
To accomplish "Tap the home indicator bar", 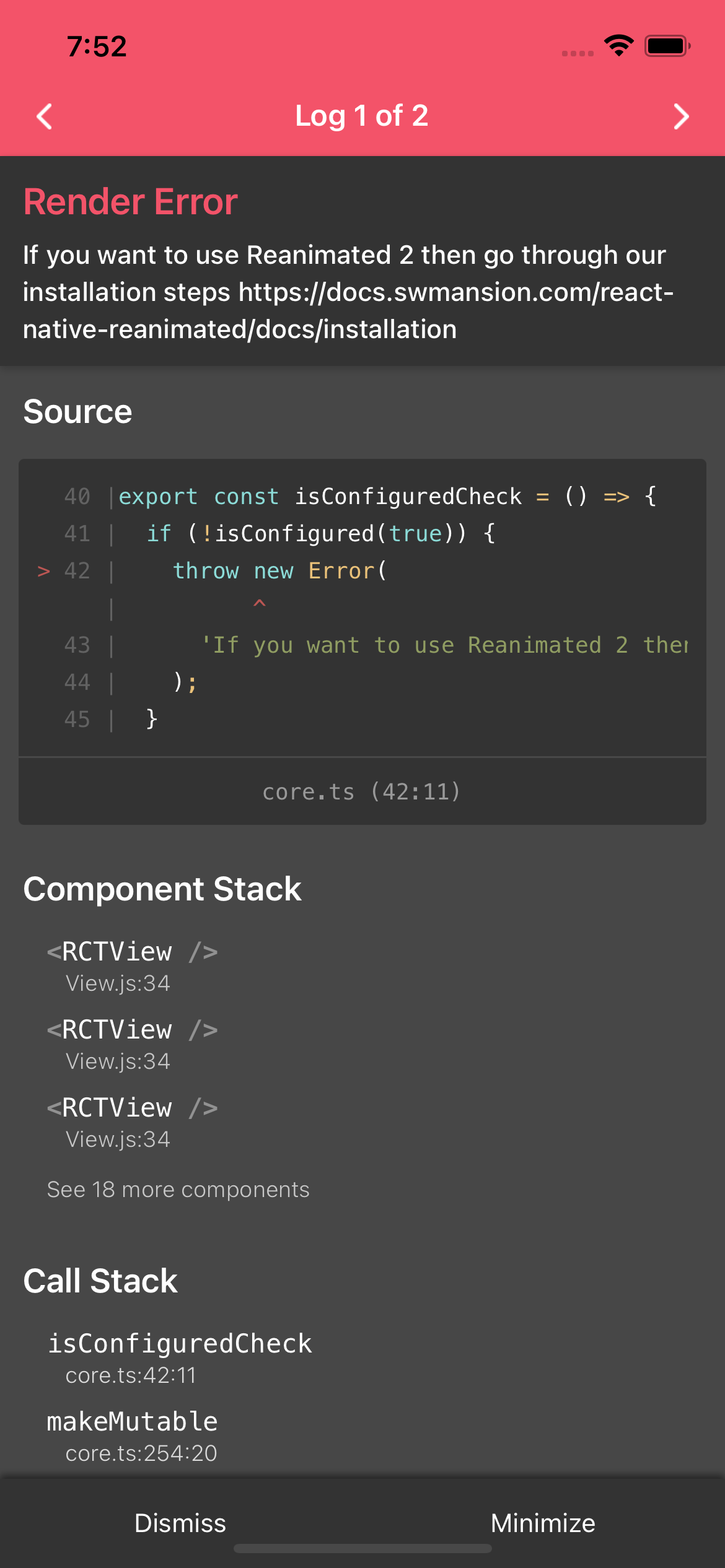I will (362, 1548).
